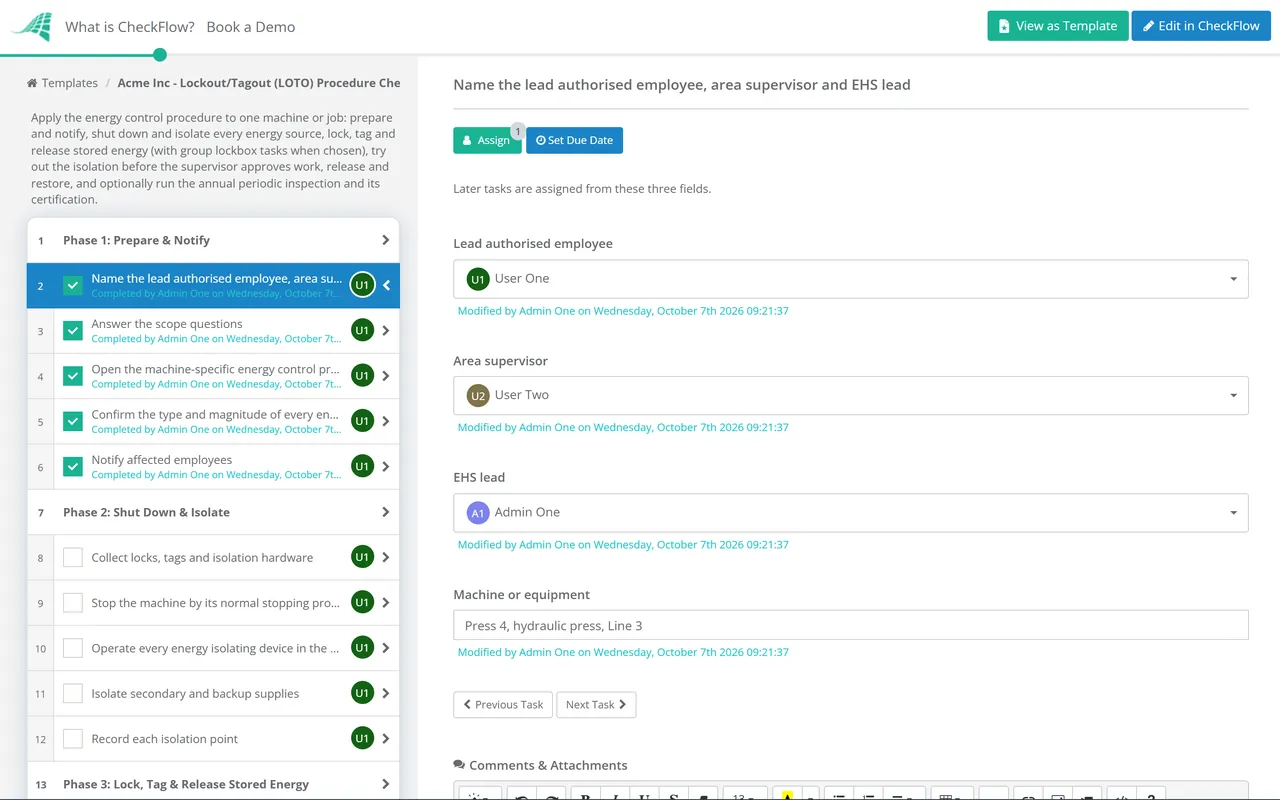Click the U1 avatar on 'Confirm the type and magnitude' task
1280x800 pixels.
(362, 421)
